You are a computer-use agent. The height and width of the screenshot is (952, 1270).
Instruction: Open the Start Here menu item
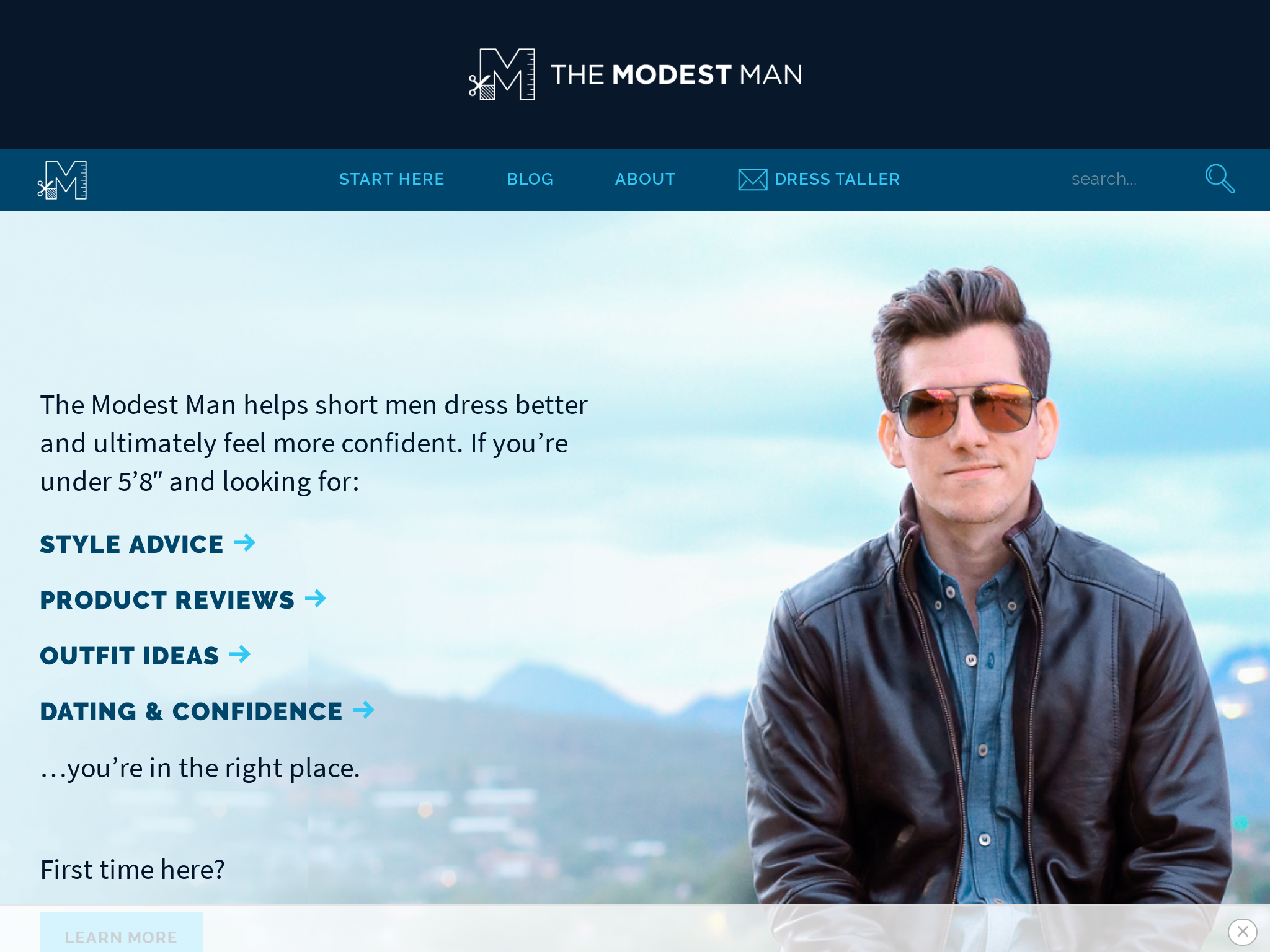pyautogui.click(x=392, y=179)
